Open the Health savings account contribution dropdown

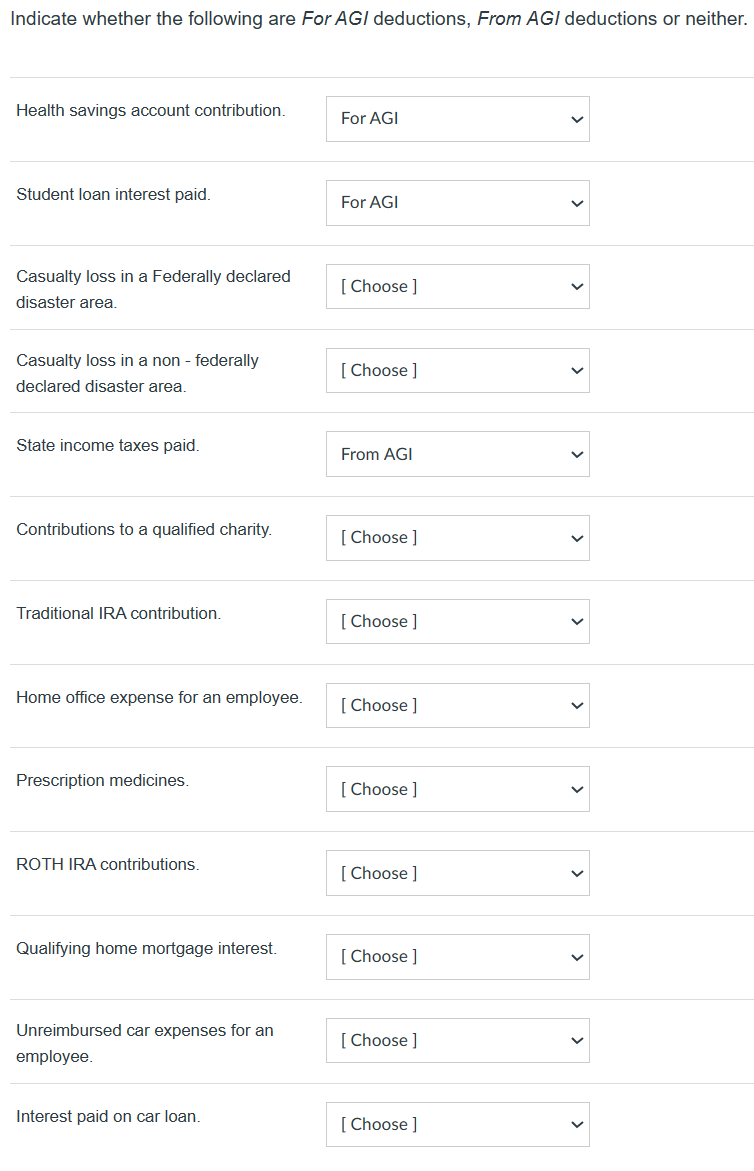[457, 119]
